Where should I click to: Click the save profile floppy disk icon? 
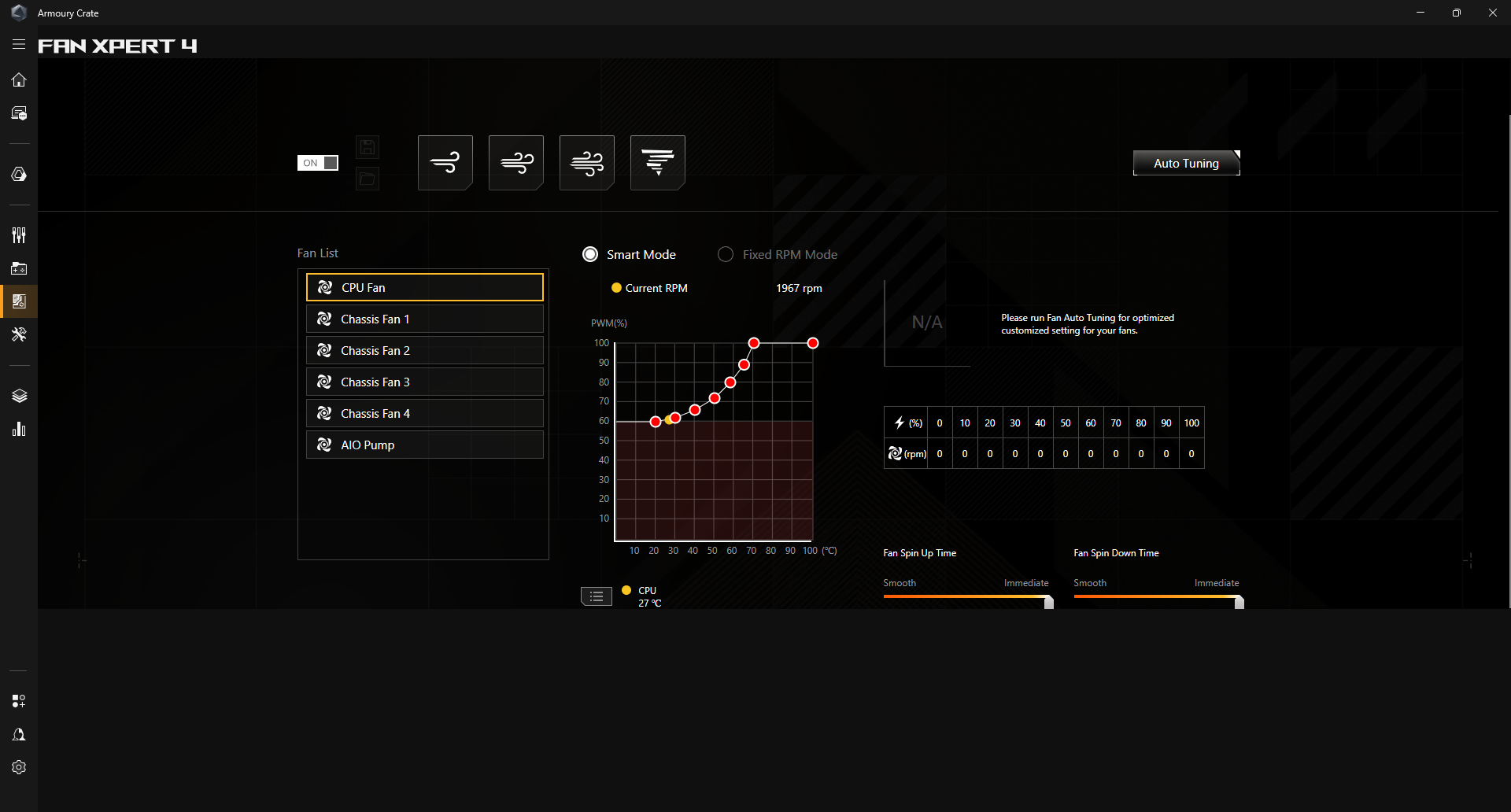click(x=368, y=147)
